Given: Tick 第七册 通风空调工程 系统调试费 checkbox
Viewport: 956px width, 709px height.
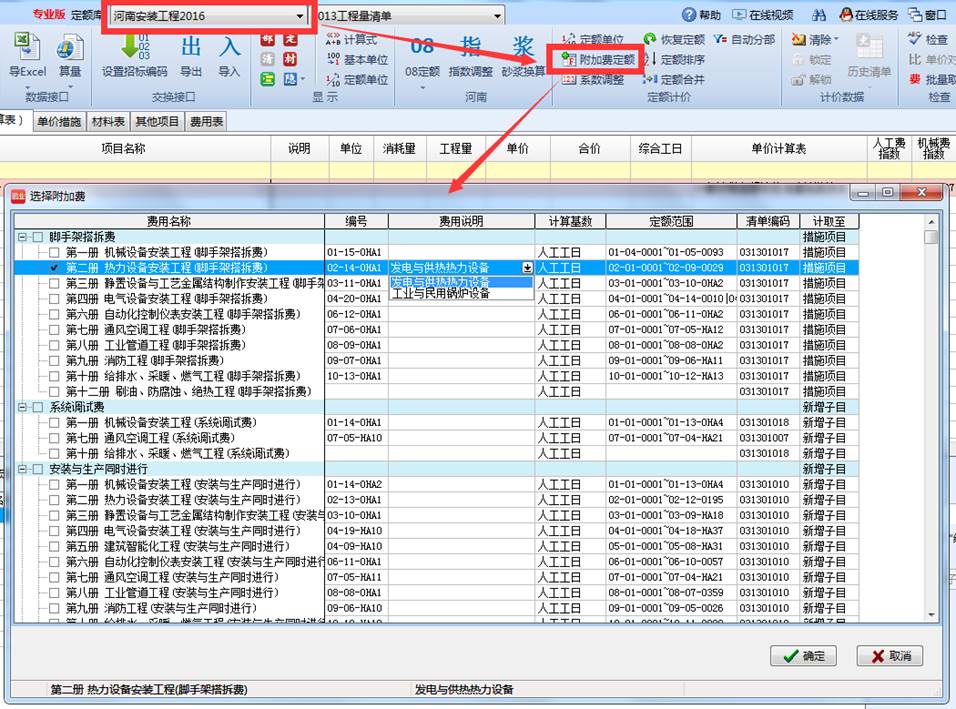Looking at the screenshot, I should click(55, 438).
